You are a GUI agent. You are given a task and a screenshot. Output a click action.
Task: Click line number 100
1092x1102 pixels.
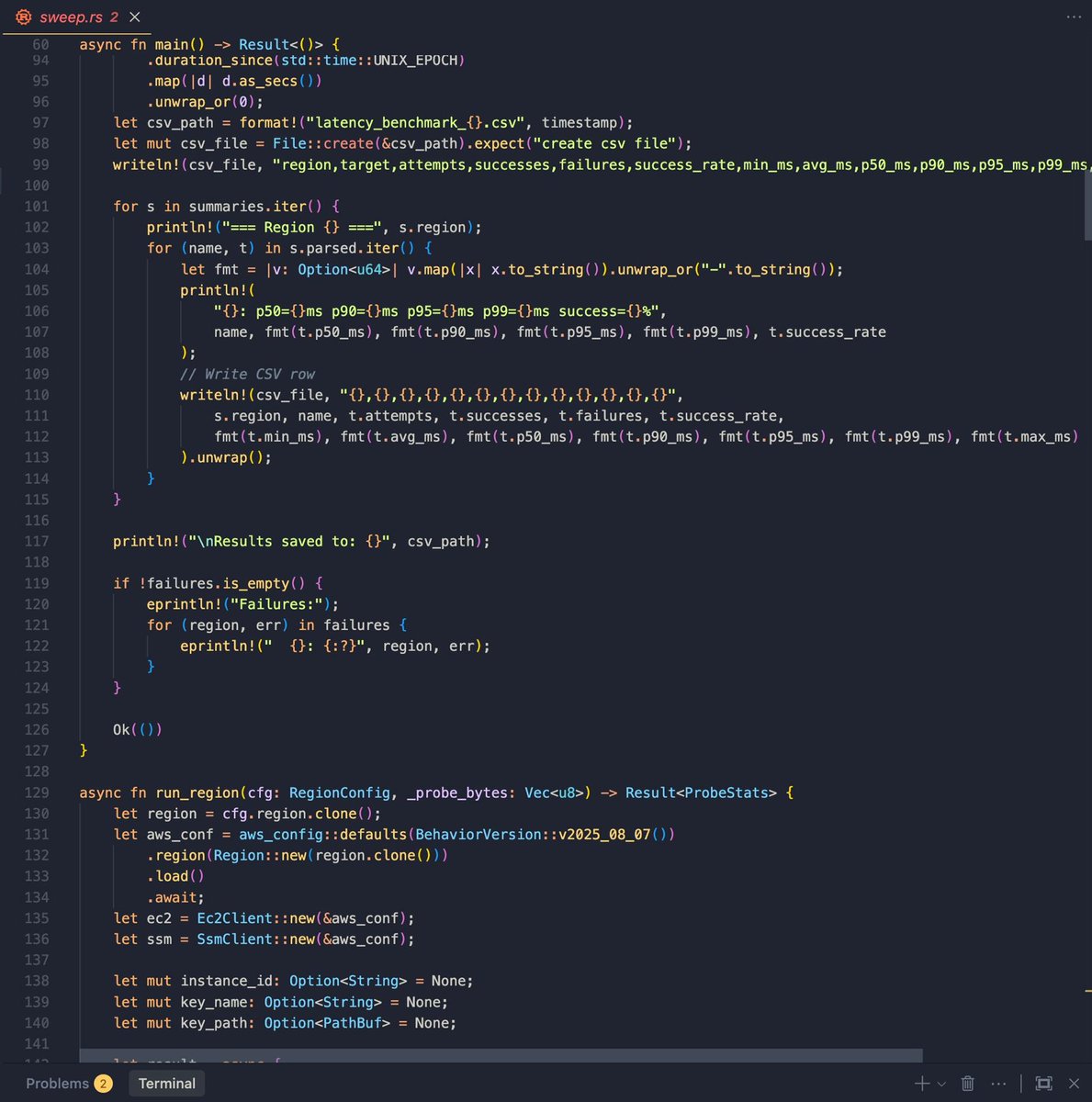pos(37,186)
